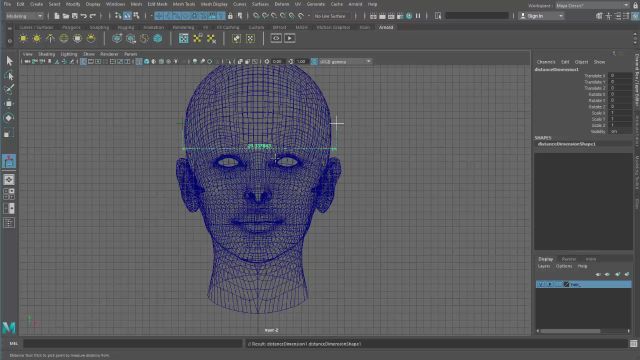640x360 pixels.
Task: Click the Redo arrow icon
Action: click(93, 16)
